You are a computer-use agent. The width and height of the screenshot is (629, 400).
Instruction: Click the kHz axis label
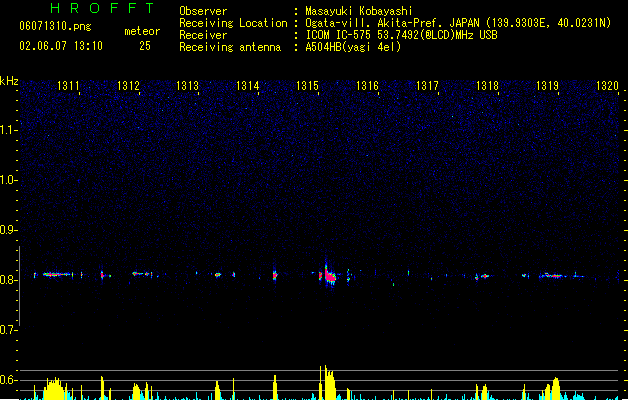pyautogui.click(x=9, y=81)
